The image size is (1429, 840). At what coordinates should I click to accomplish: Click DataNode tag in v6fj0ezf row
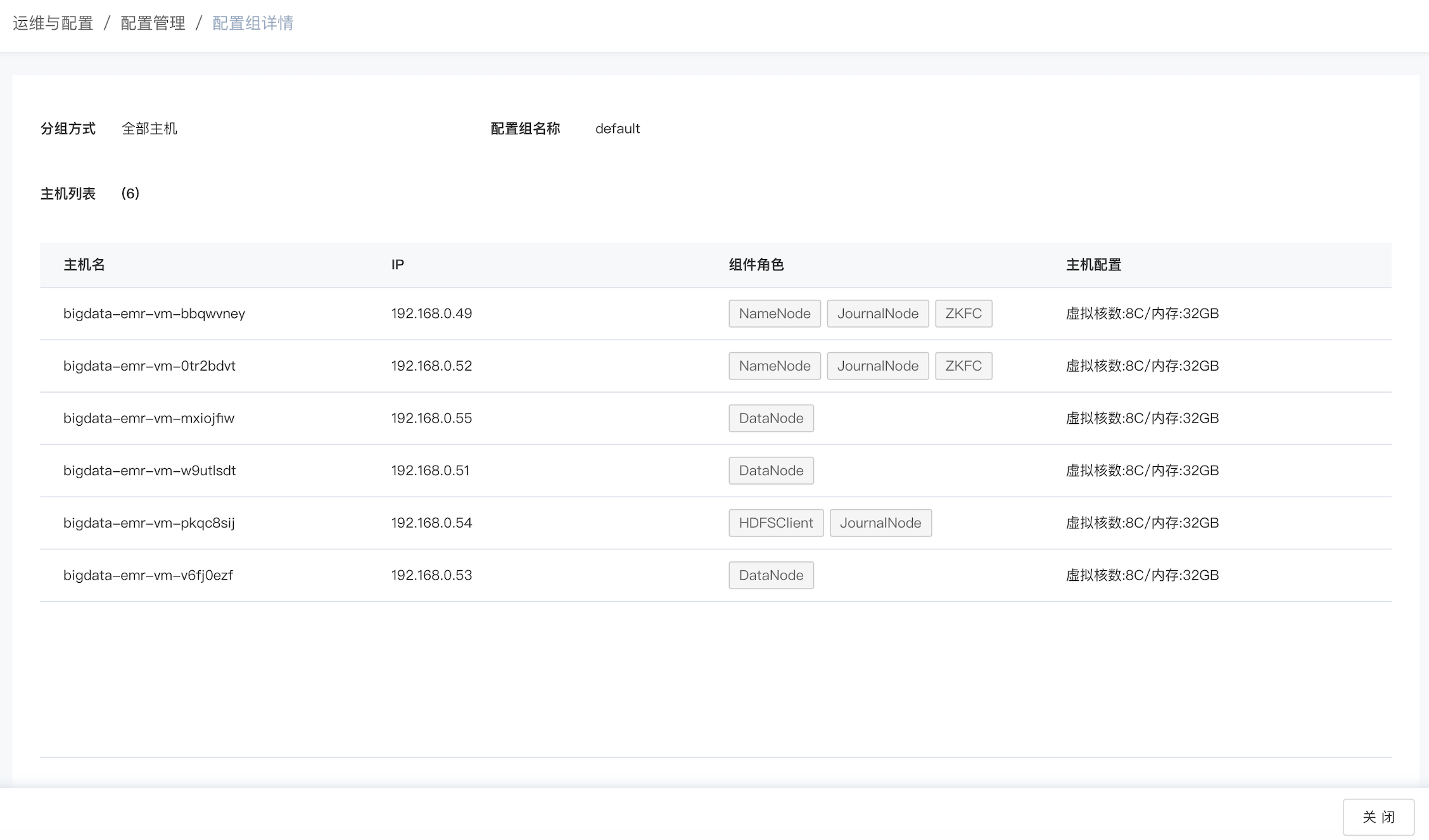pyautogui.click(x=771, y=575)
